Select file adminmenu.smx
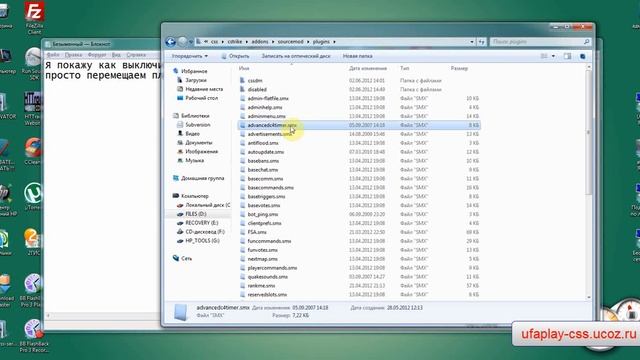The height and width of the screenshot is (360, 640). 267,116
